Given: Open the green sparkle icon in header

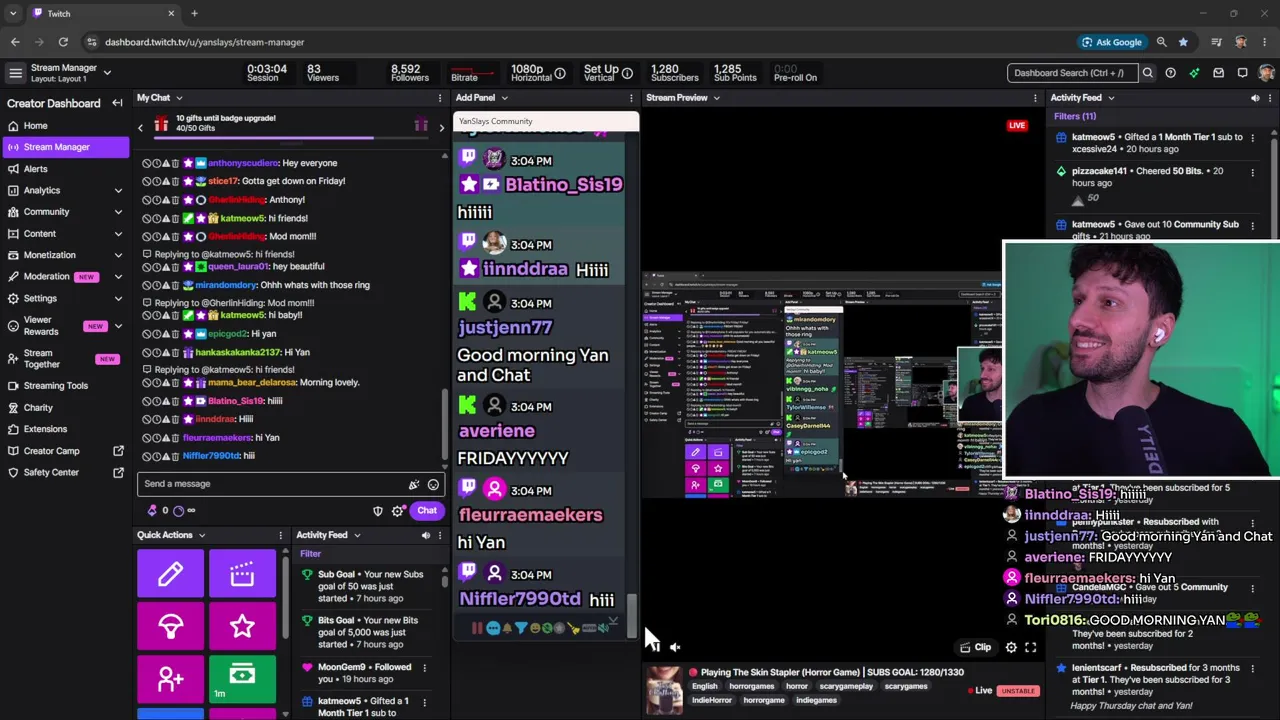Looking at the screenshot, I should click(x=1194, y=73).
